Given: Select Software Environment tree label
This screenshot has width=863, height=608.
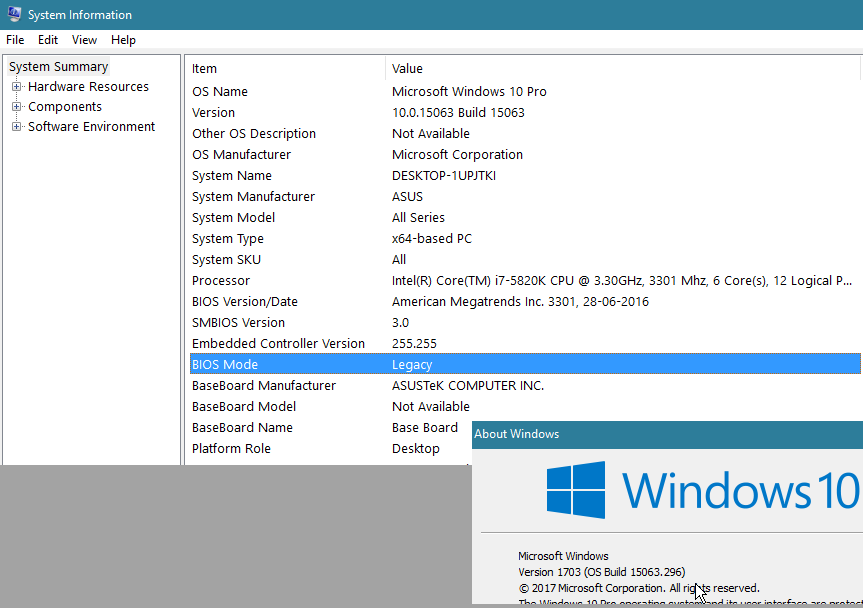Looking at the screenshot, I should click(91, 127).
